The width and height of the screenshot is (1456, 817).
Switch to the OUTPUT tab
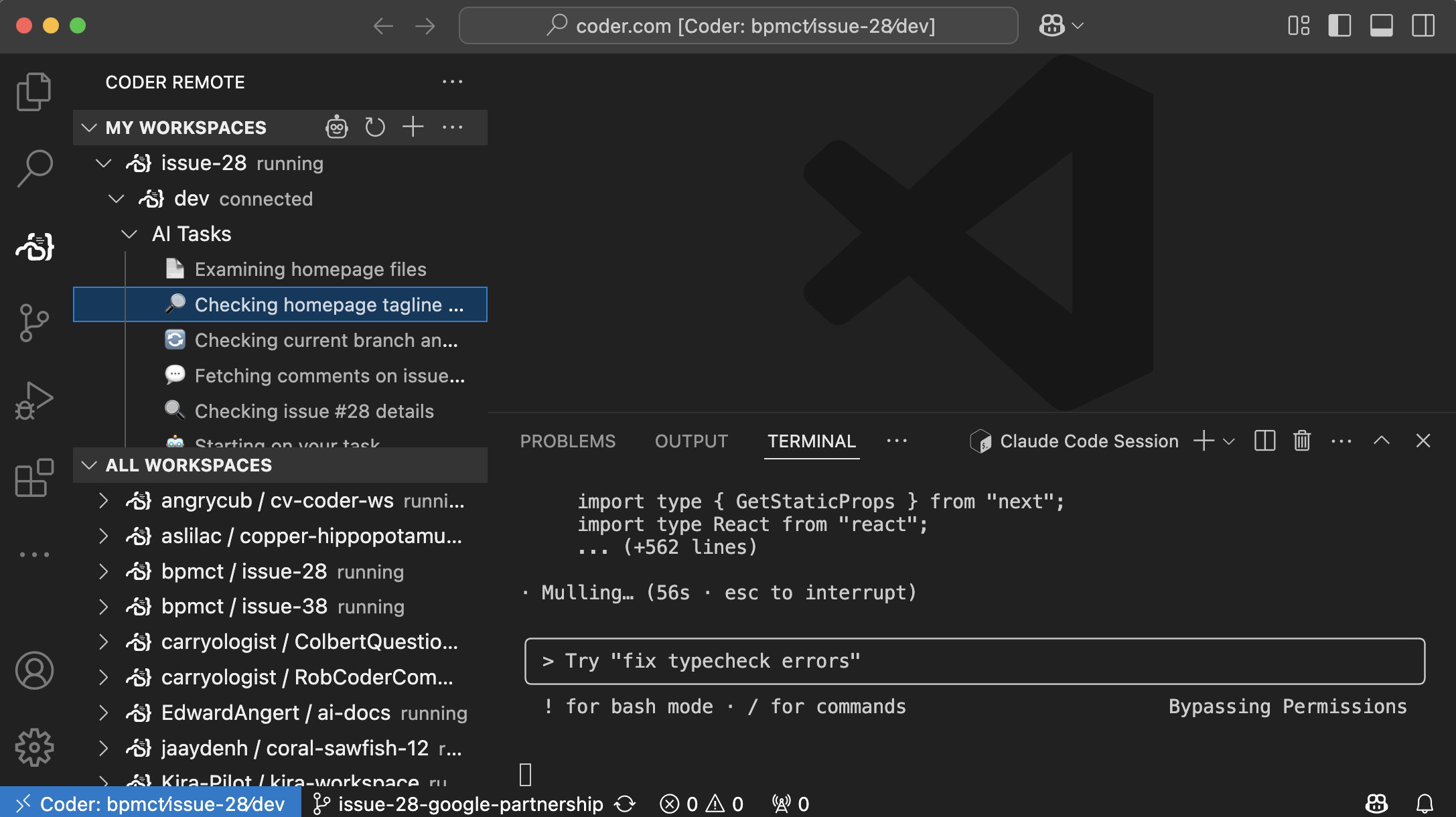[691, 441]
